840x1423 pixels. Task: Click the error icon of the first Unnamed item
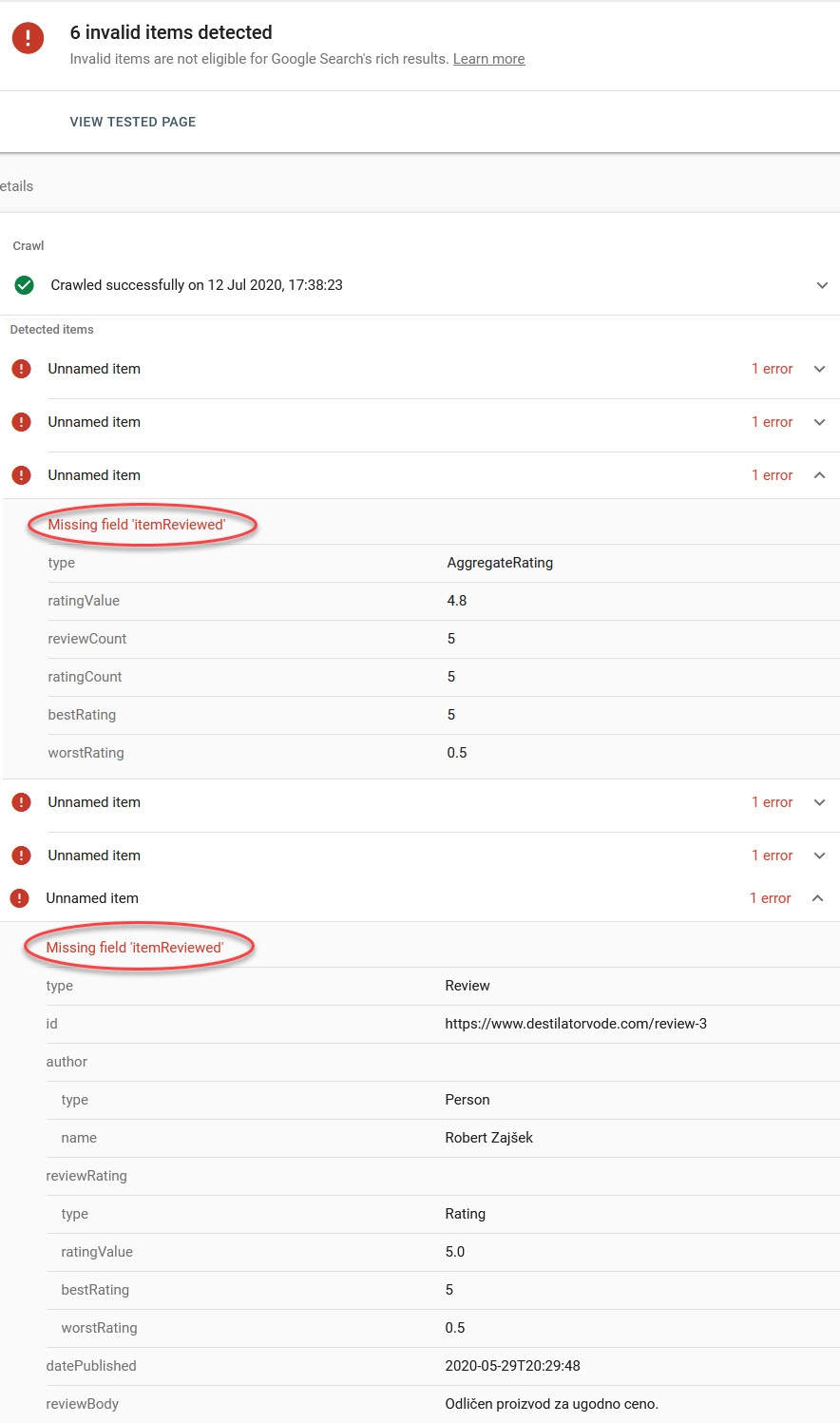click(21, 369)
